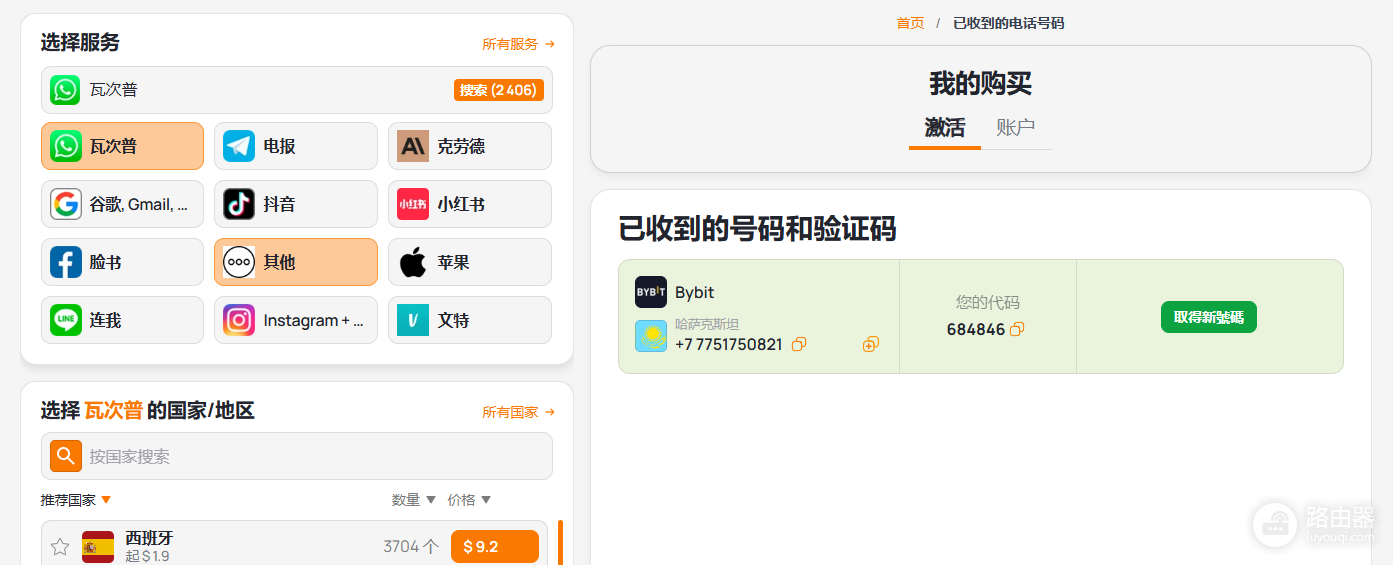Screen dimensions: 1393x565
Task: Open the 其他 other services tile
Action: click(296, 262)
